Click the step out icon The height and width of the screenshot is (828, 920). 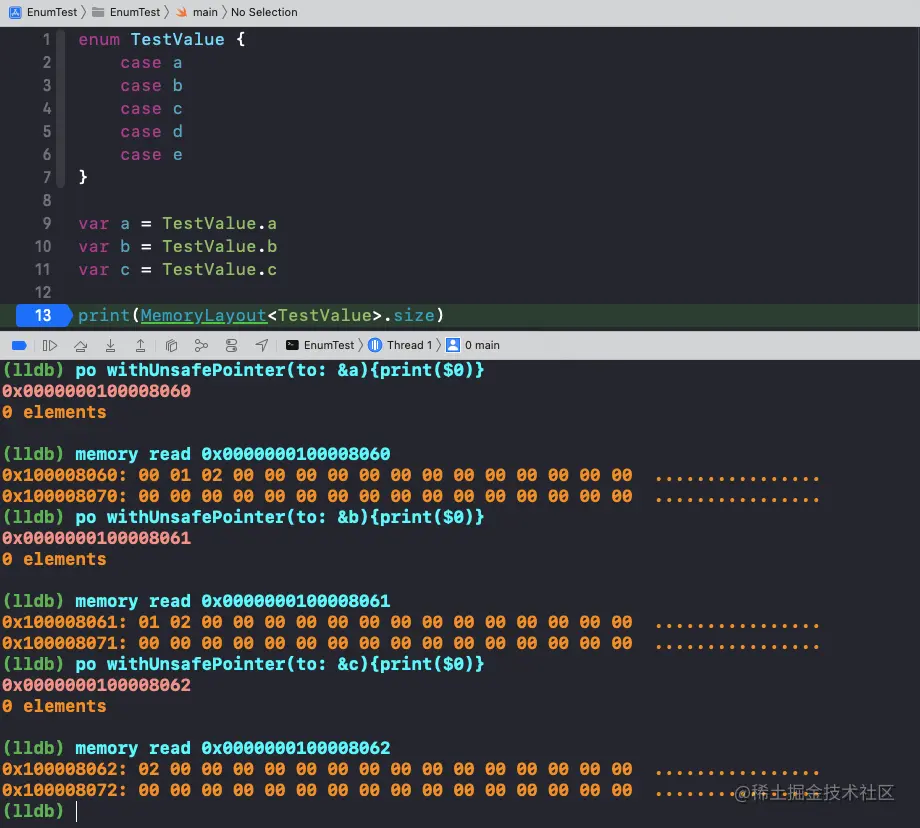click(x=140, y=345)
